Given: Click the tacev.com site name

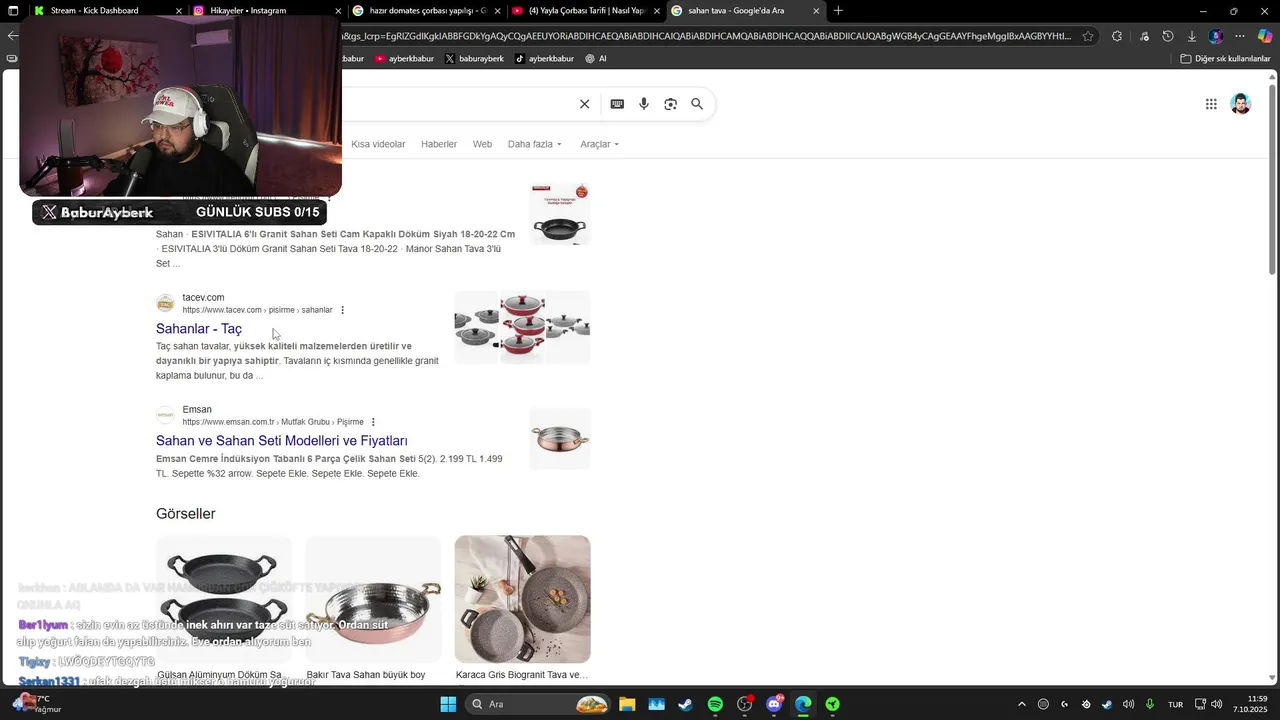Looking at the screenshot, I should pos(203,297).
